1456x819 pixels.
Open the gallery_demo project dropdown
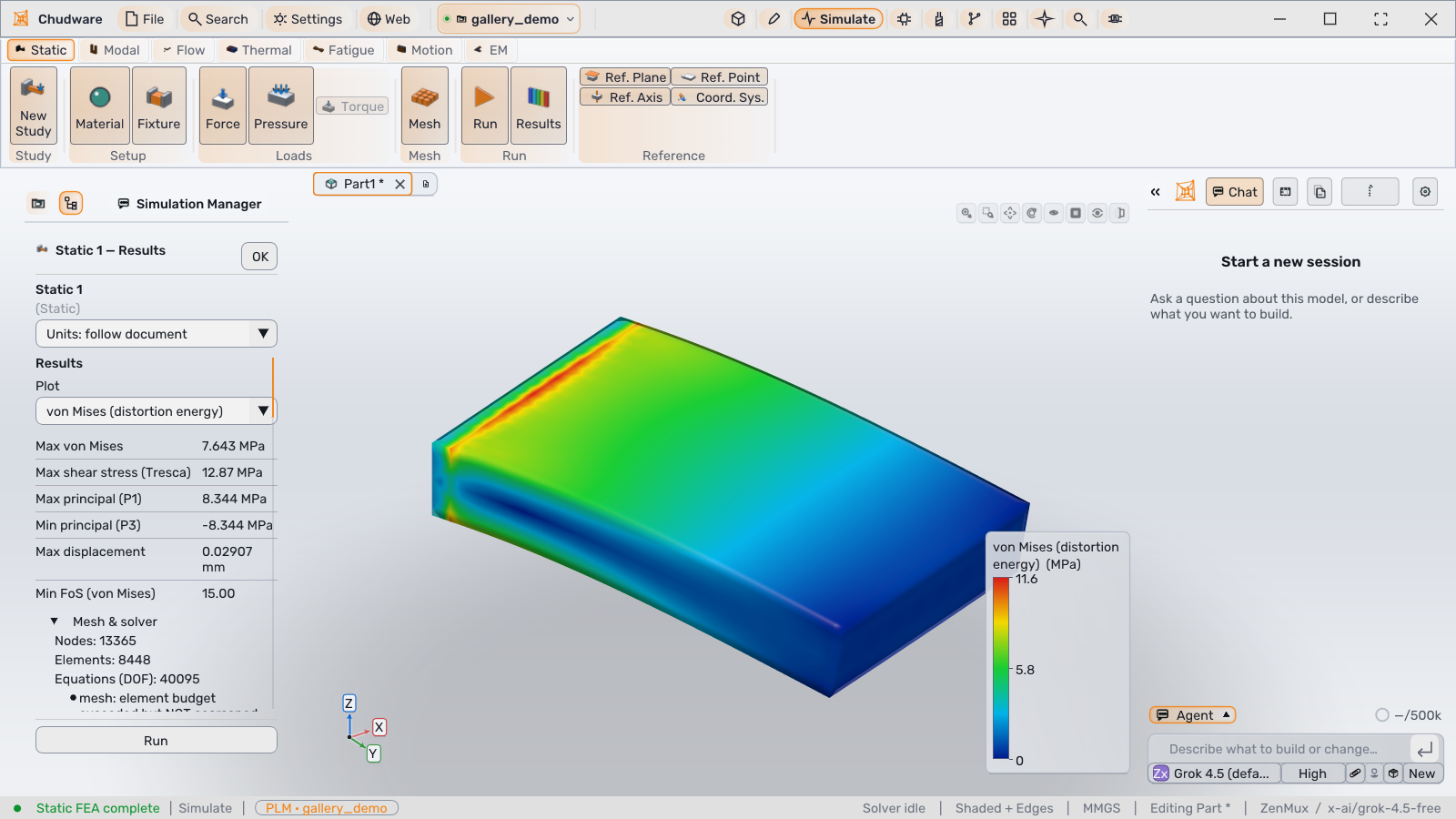(x=509, y=19)
